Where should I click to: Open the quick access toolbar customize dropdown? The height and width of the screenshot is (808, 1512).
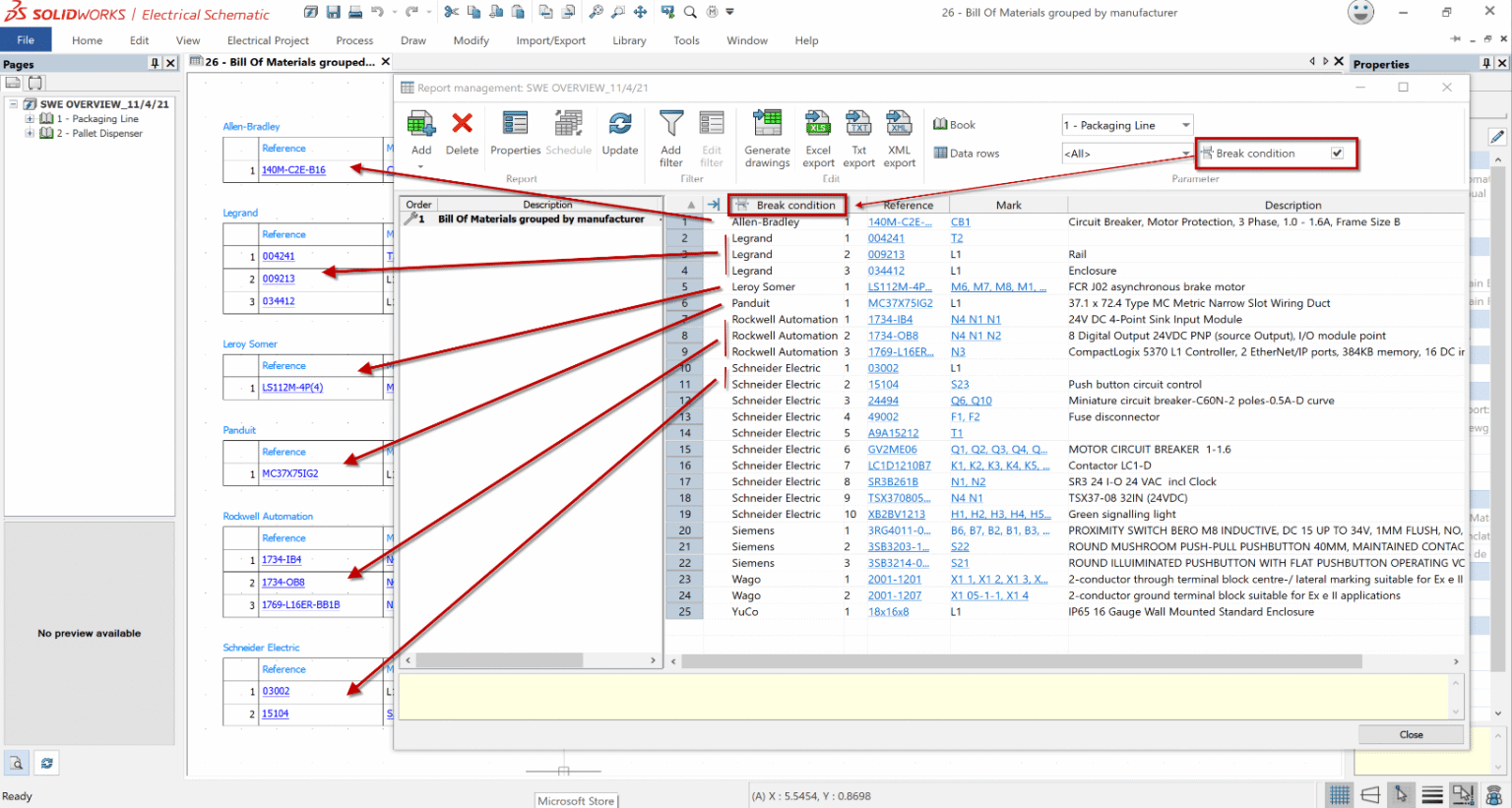(729, 12)
